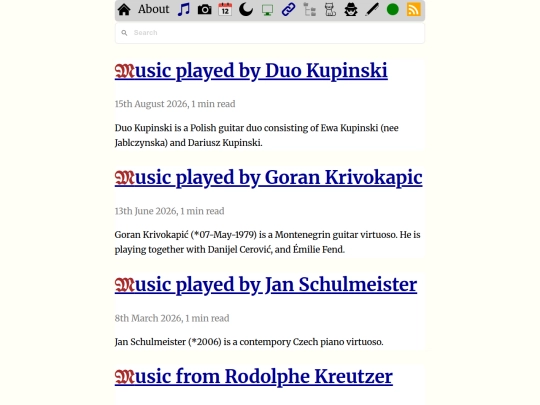The image size is (540, 405).
Task: Open the blue chain links icon
Action: 288,10
